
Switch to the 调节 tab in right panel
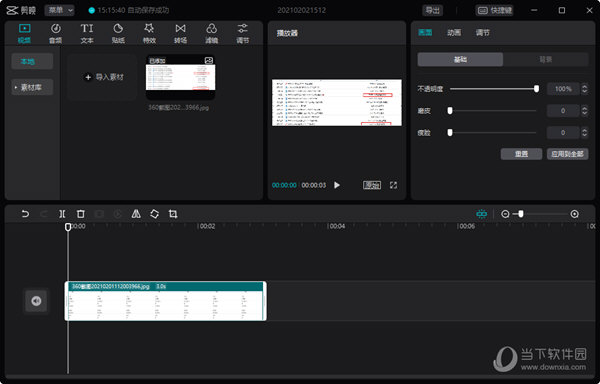click(x=483, y=33)
